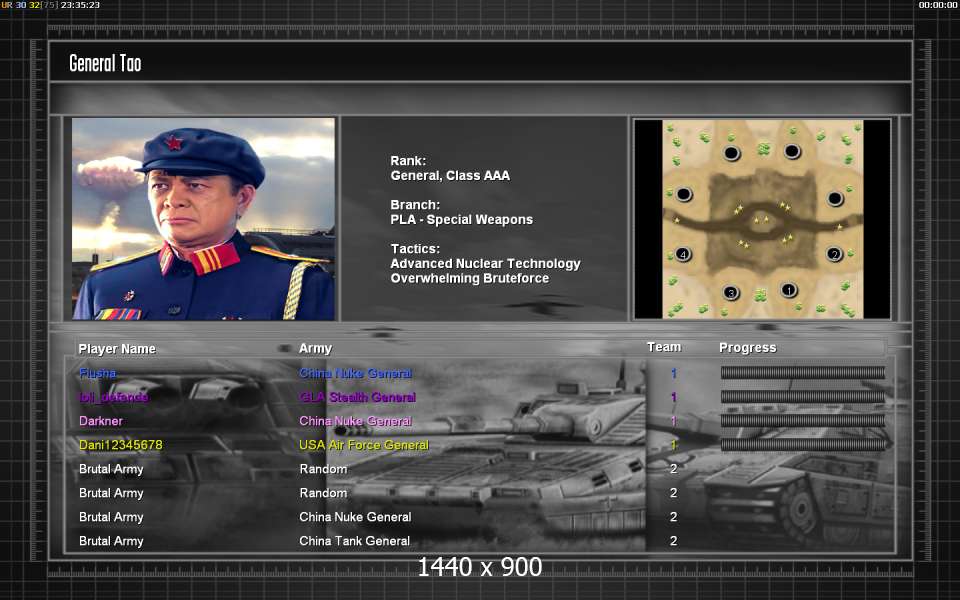Click start position 1 on the map
The height and width of the screenshot is (600, 960).
789,290
